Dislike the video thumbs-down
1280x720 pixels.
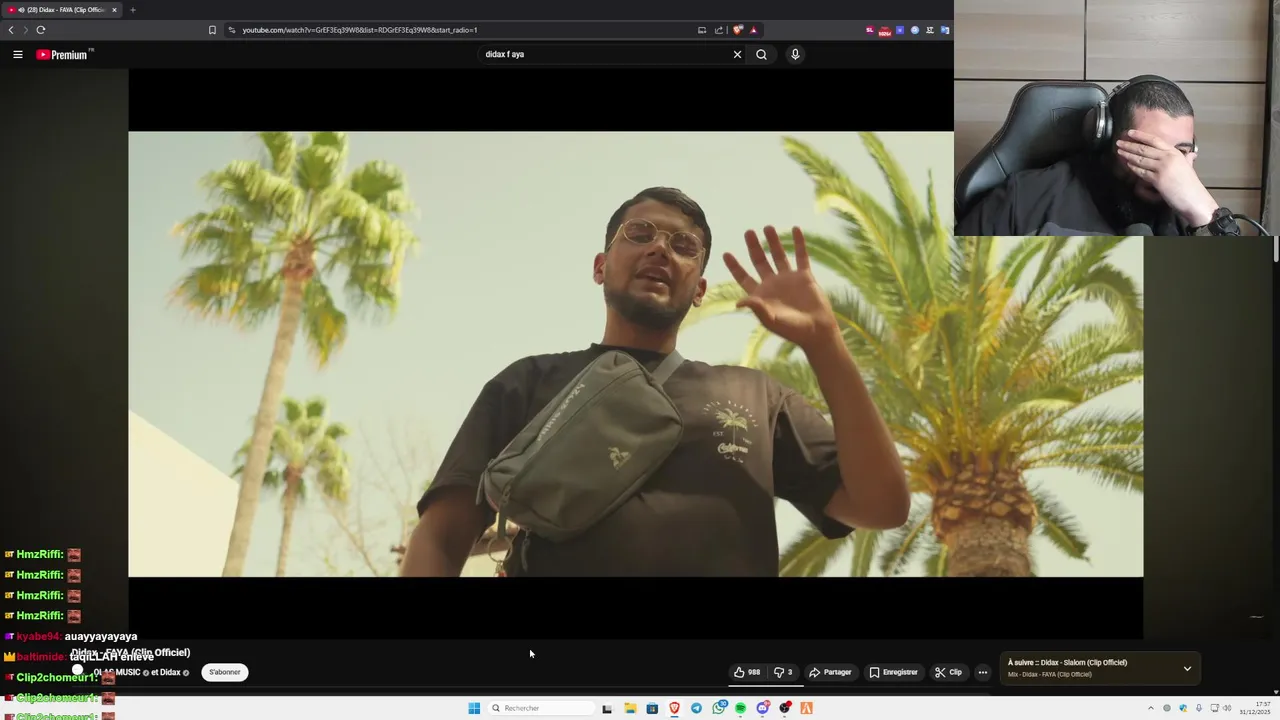click(x=783, y=672)
